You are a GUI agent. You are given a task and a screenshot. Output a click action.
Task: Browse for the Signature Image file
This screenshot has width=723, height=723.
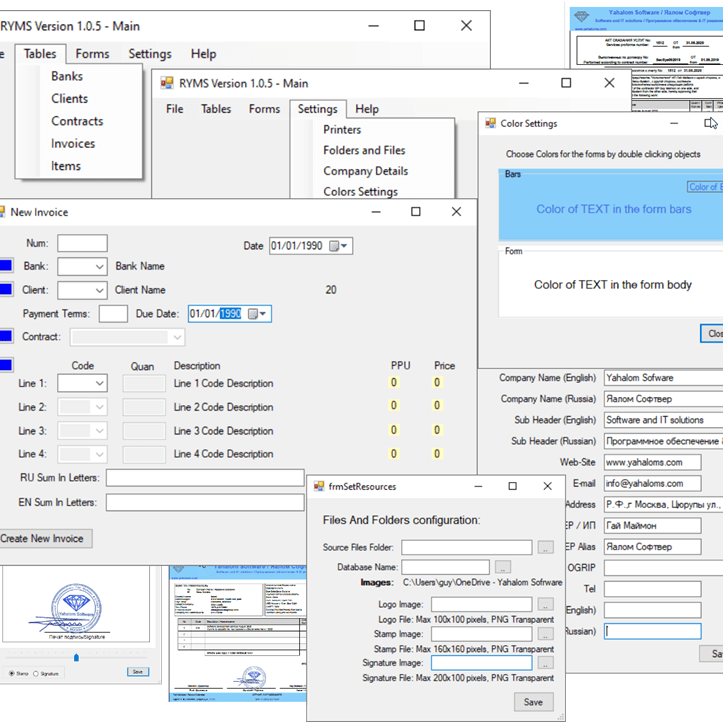tap(545, 663)
